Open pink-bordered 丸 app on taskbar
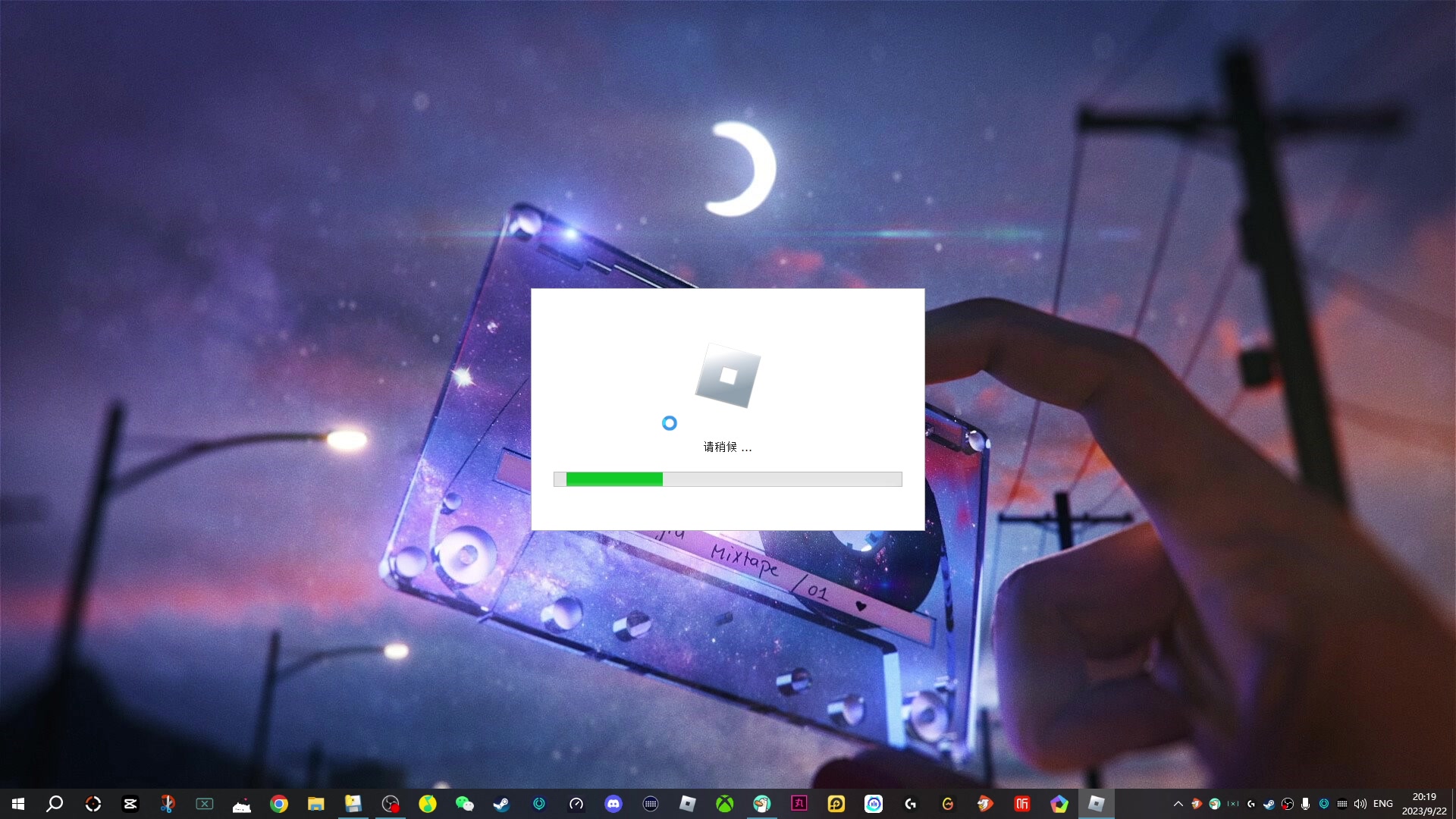Viewport: 1456px width, 819px height. coord(799,804)
